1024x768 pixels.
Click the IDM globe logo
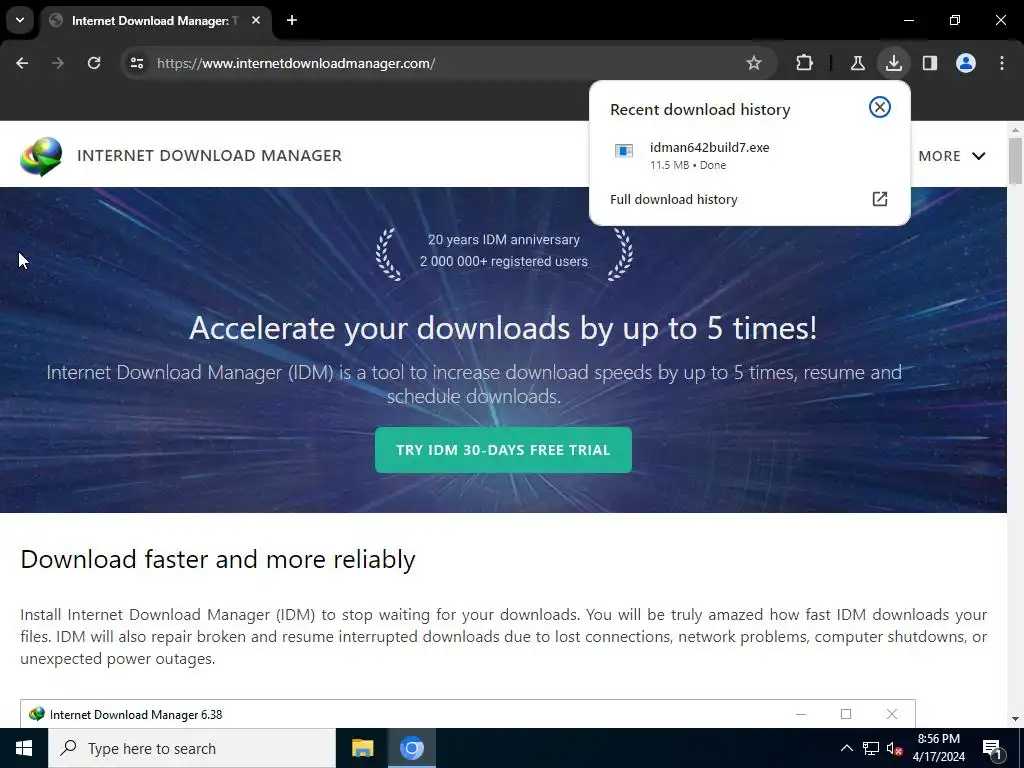(x=41, y=156)
